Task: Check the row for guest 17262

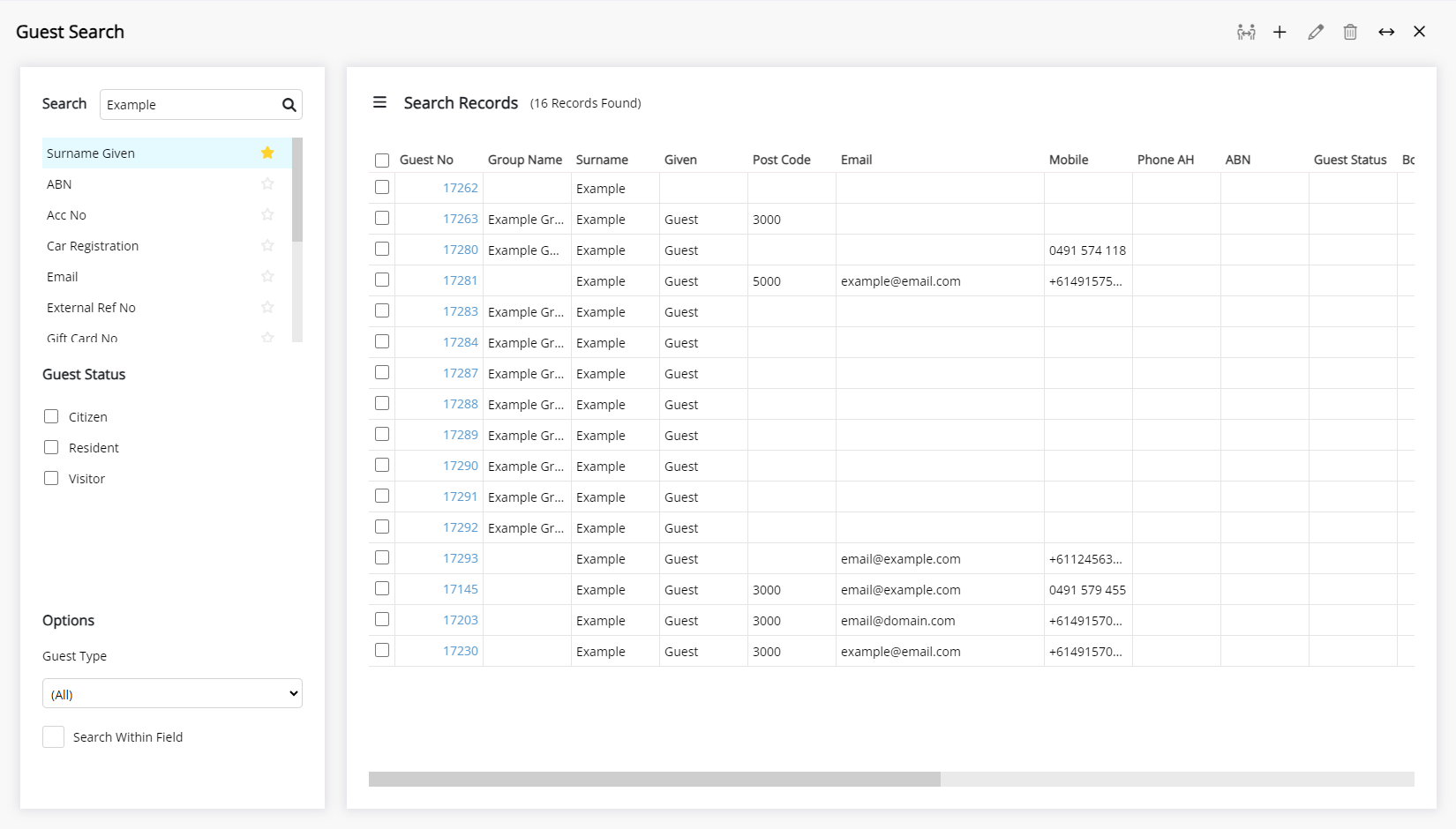Action: click(x=382, y=187)
